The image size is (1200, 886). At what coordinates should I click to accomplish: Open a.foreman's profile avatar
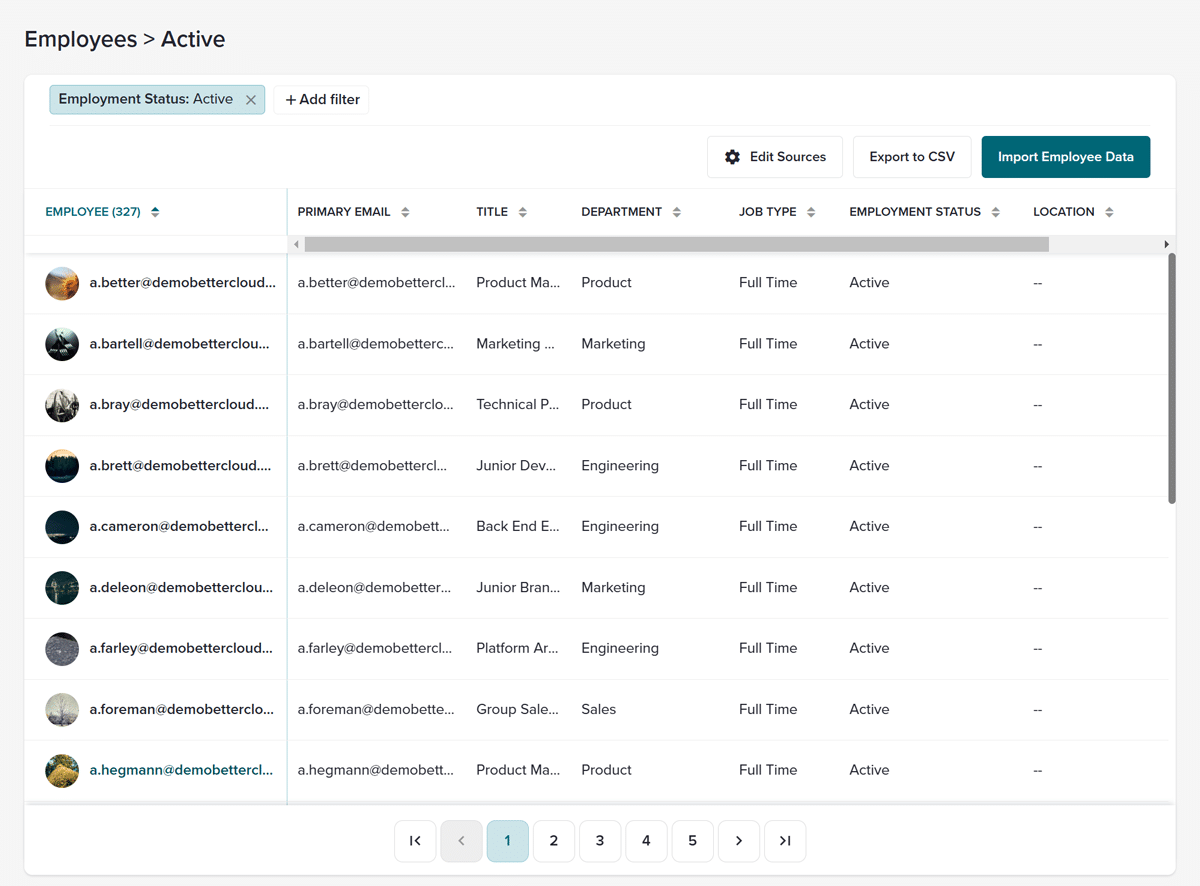coord(62,710)
